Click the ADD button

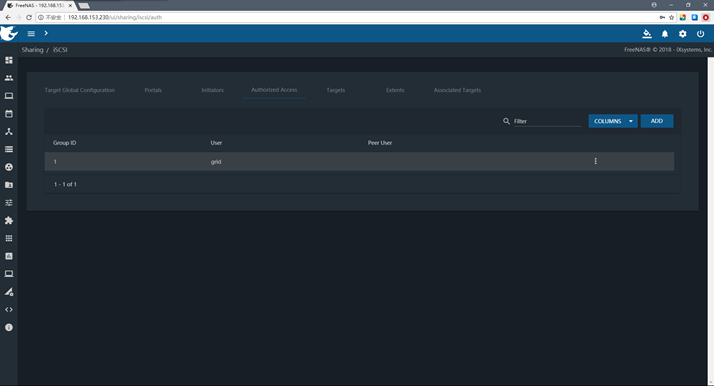tap(657, 121)
